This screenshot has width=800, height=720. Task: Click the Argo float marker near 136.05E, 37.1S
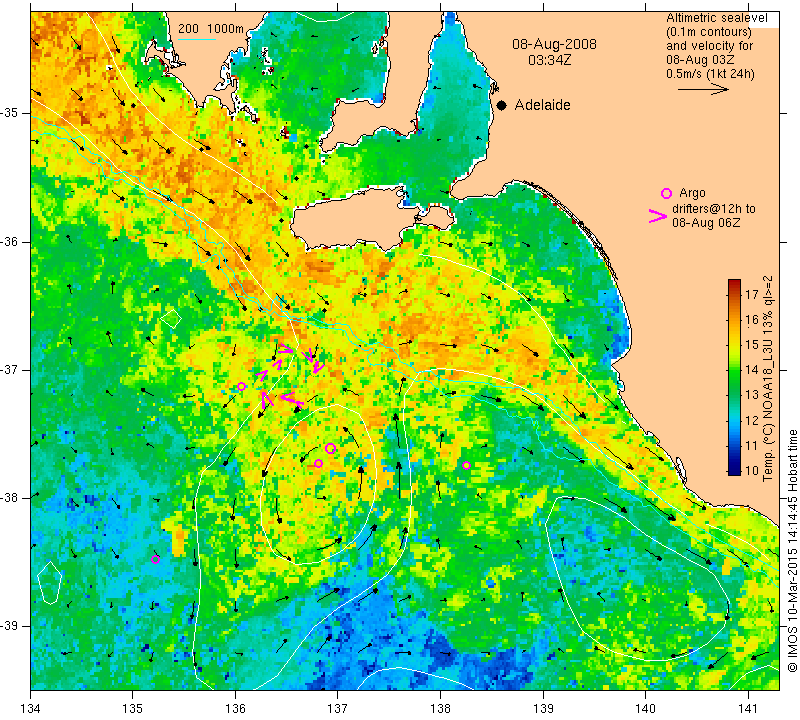tap(241, 386)
